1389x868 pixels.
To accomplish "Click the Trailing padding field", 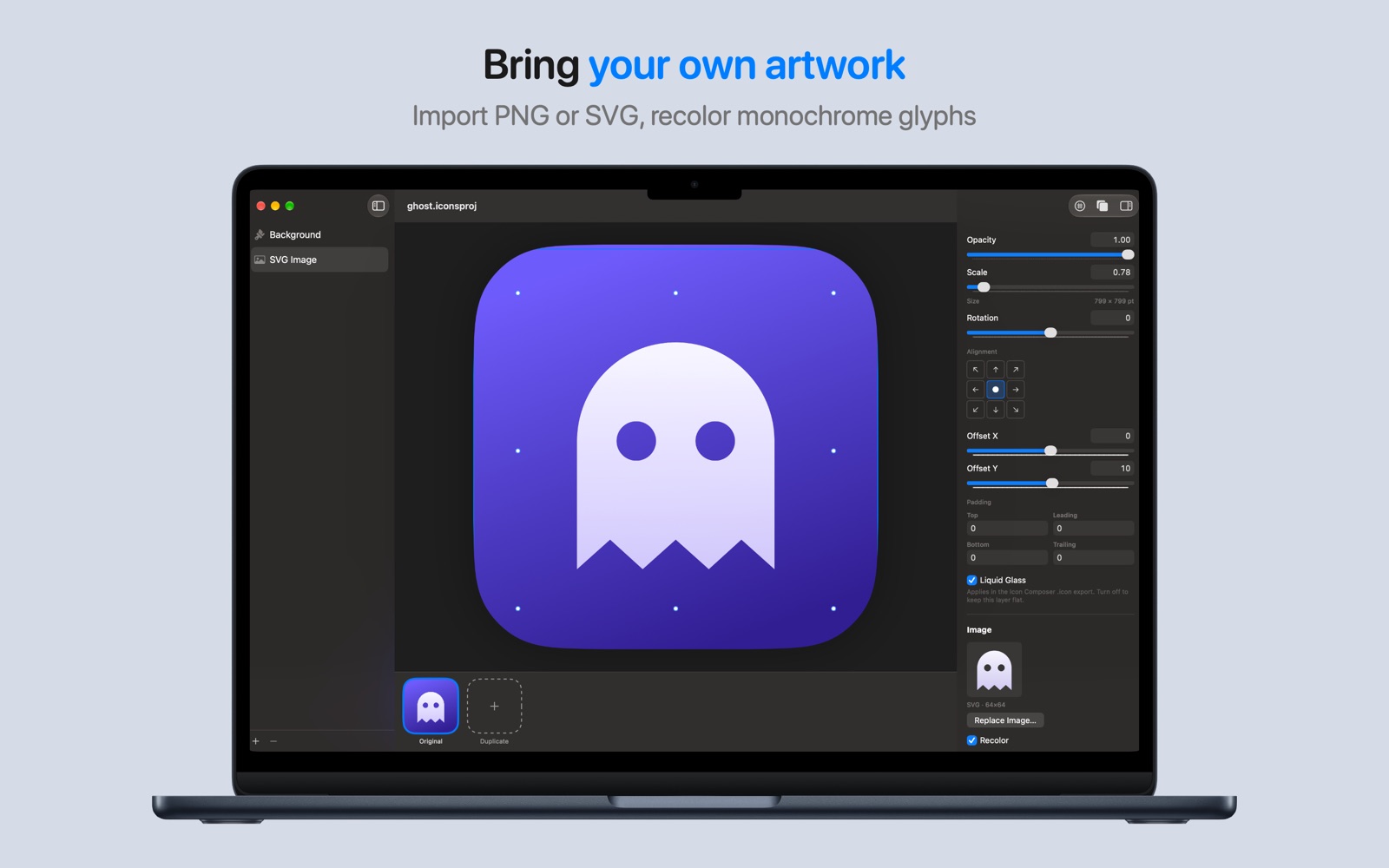I will click(1094, 558).
